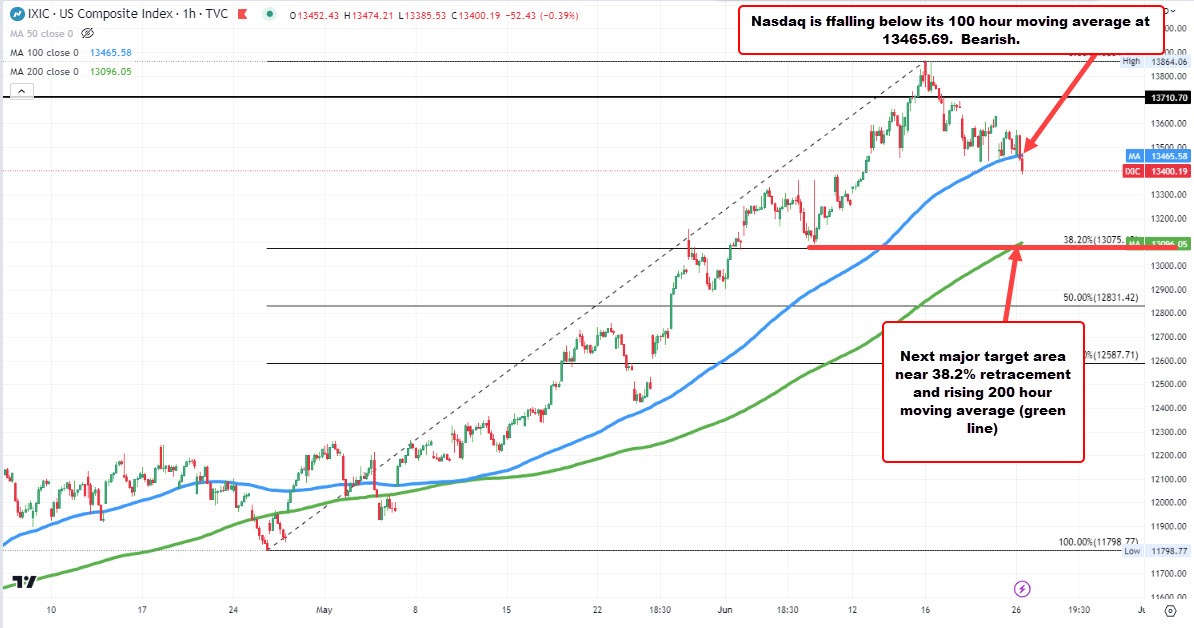Click the red IXIC 13400.19 price label
The image size is (1194, 628).
click(x=1160, y=171)
